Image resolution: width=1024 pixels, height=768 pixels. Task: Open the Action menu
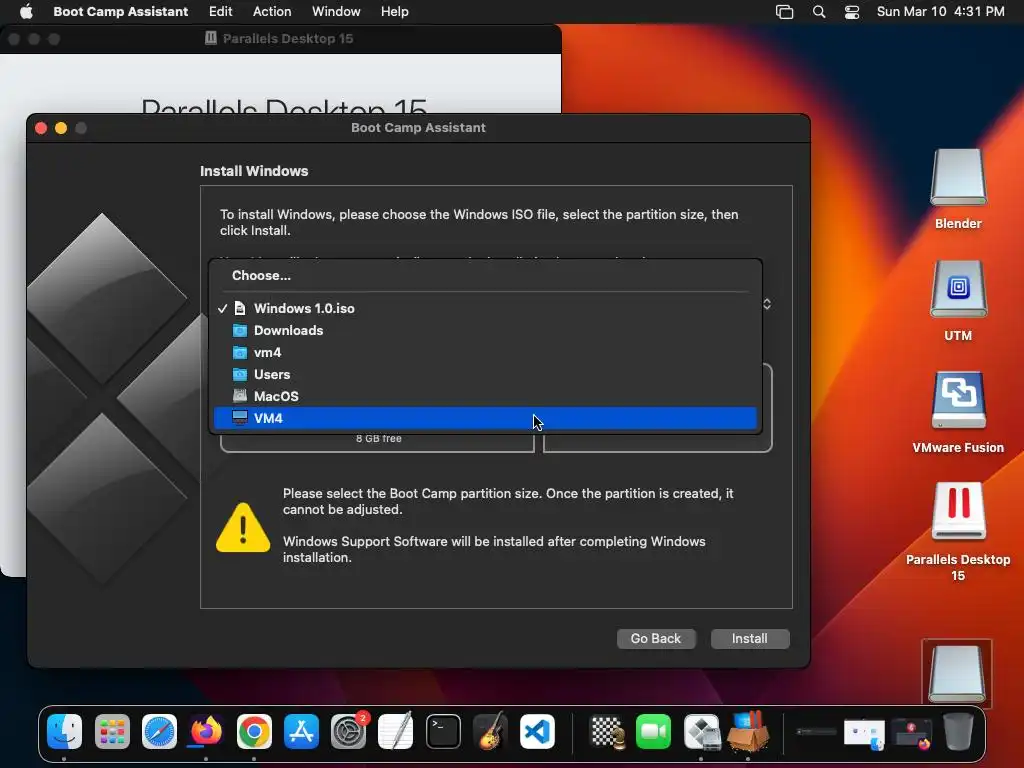[272, 11]
